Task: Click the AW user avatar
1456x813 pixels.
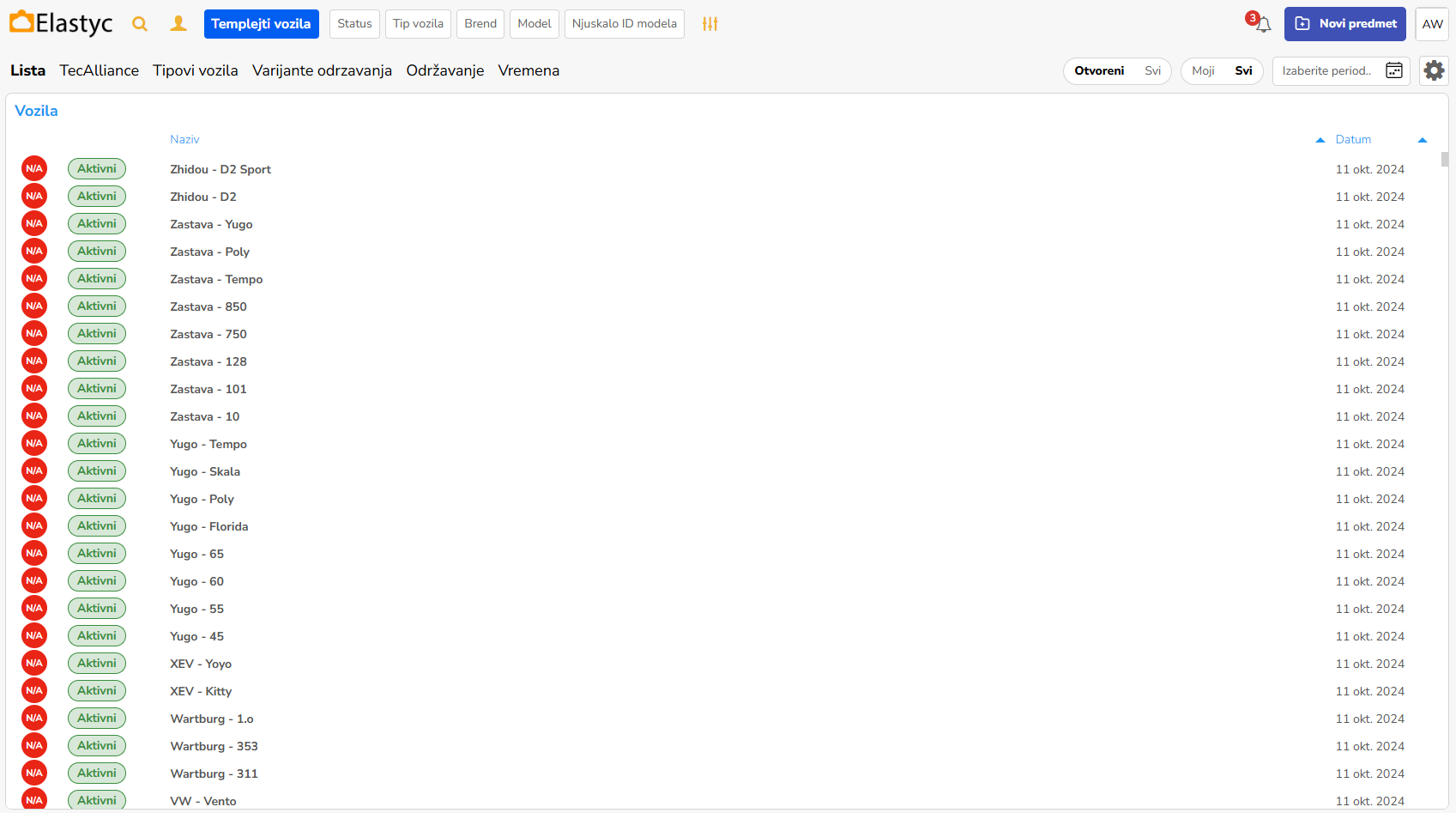Action: pyautogui.click(x=1432, y=24)
